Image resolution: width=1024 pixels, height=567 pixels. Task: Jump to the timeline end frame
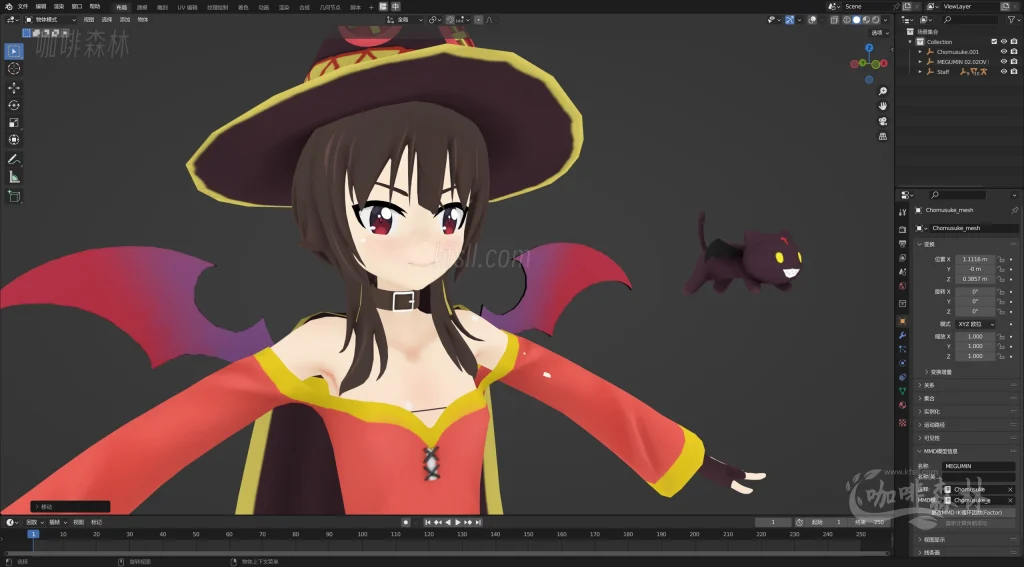(x=478, y=522)
